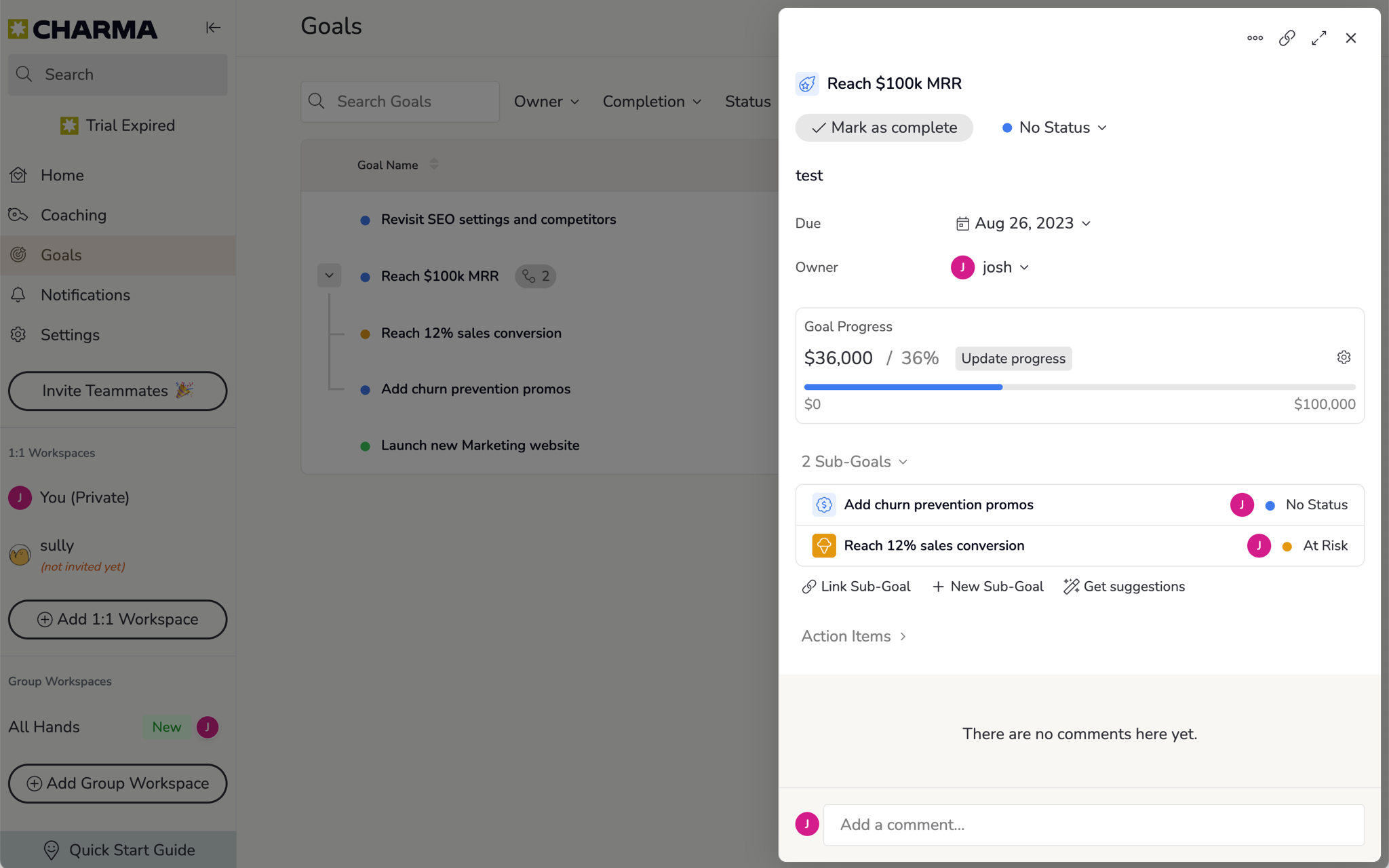Click the Update progress button
The image size is (1389, 868).
coord(1013,358)
